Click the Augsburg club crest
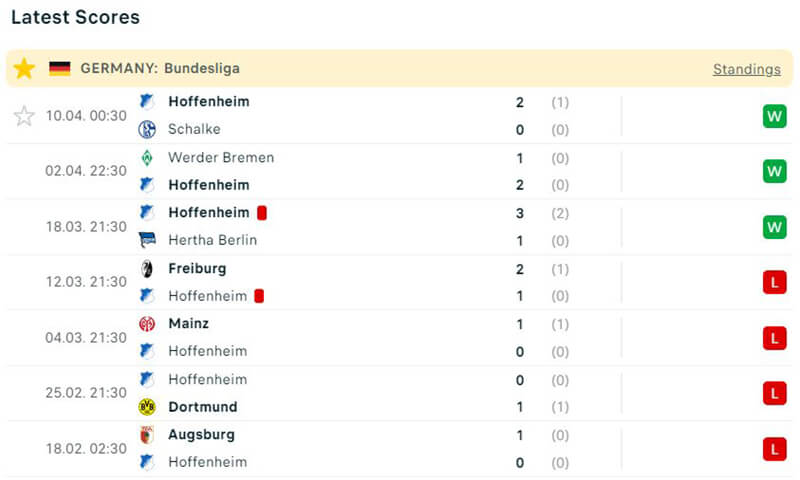The width and height of the screenshot is (800, 480). pyautogui.click(x=147, y=435)
